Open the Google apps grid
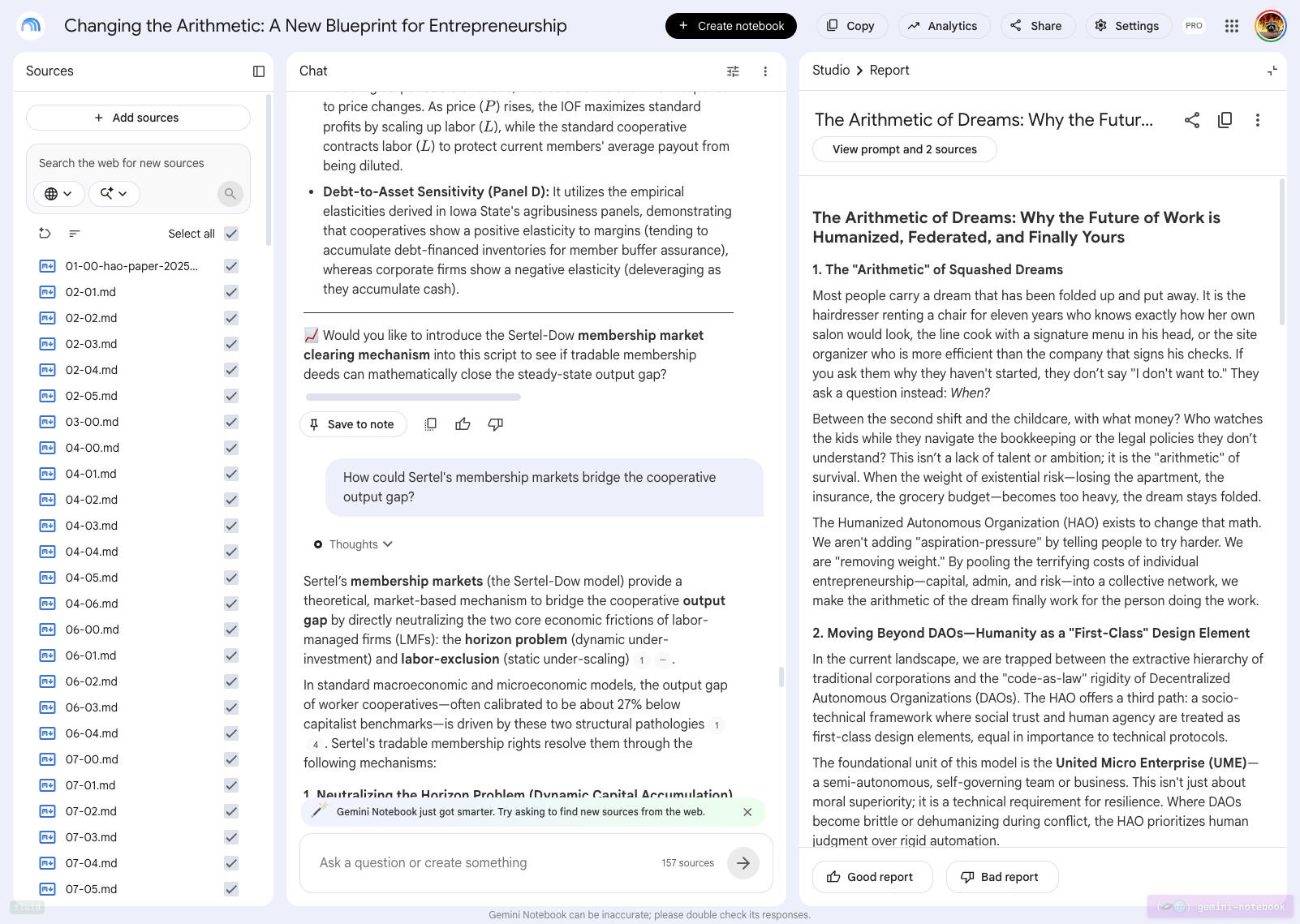This screenshot has width=1300, height=924. click(1232, 26)
